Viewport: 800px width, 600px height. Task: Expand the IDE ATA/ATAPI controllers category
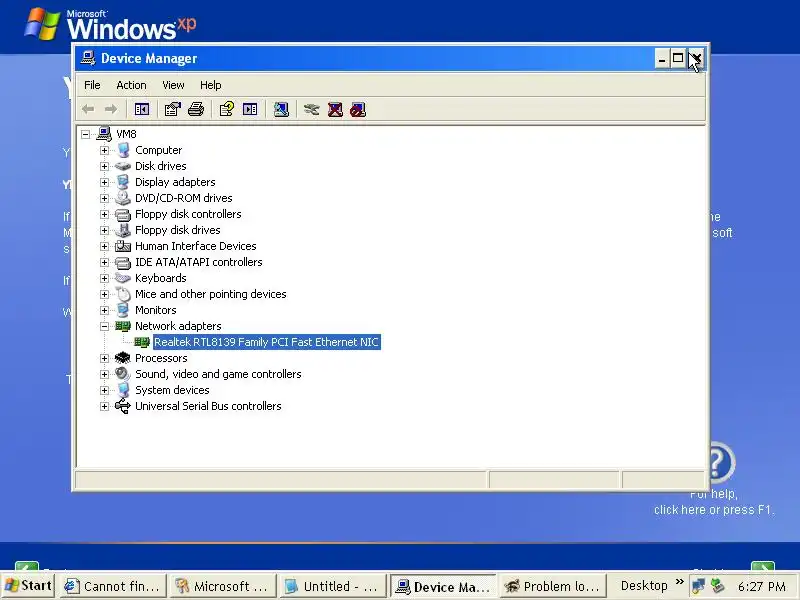coord(105,262)
